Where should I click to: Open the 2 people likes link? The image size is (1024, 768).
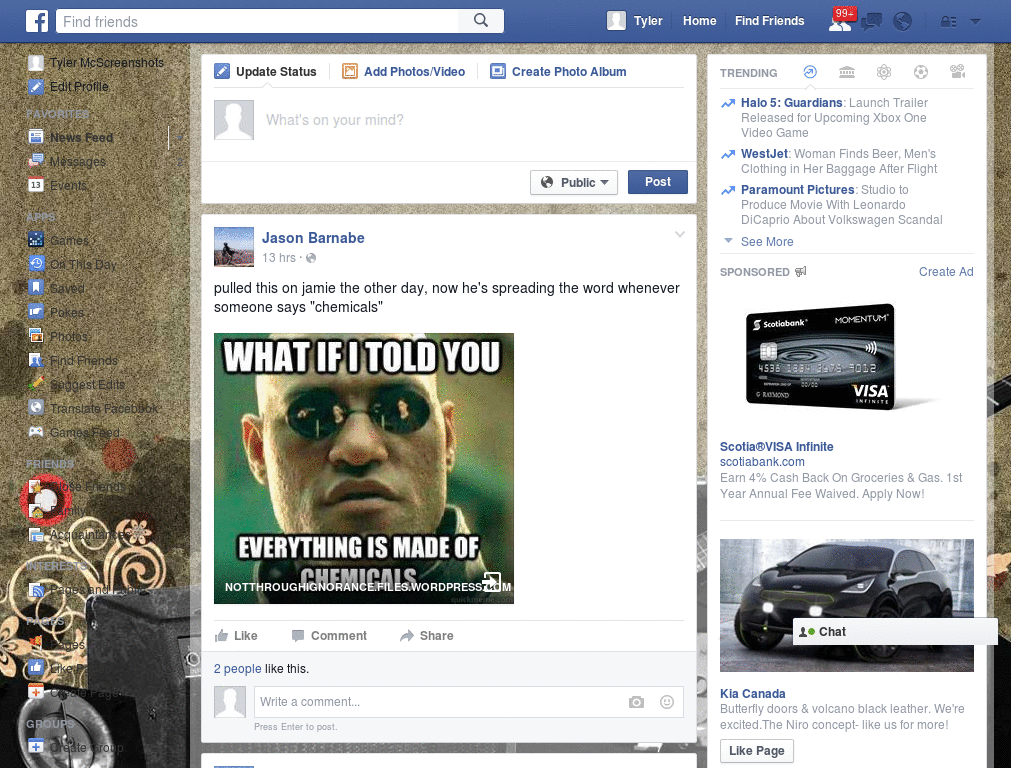point(237,669)
